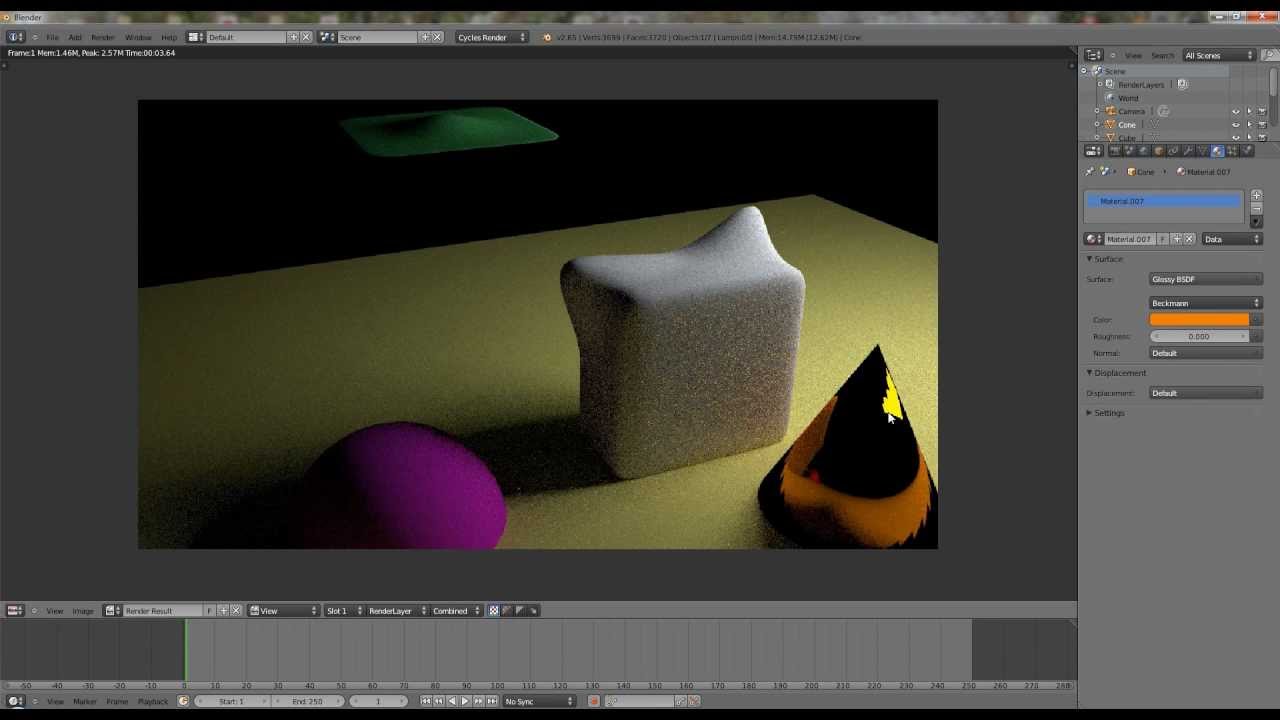Toggle Camera renderability icon
This screenshot has height=720, width=1280.
(x=1262, y=111)
